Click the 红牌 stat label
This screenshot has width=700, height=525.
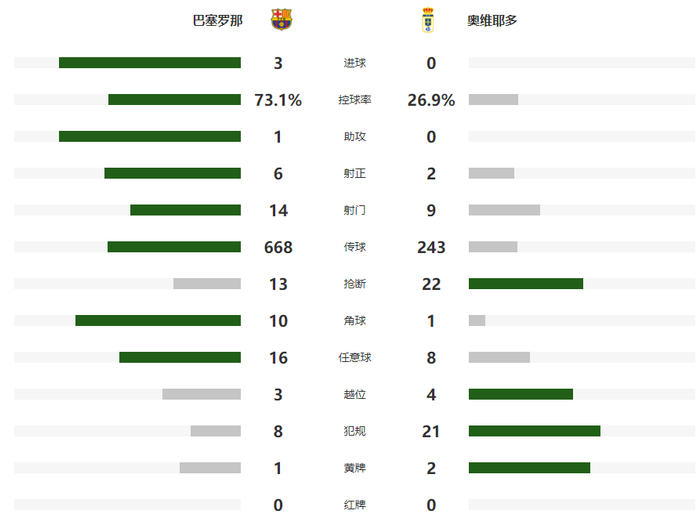point(354,505)
